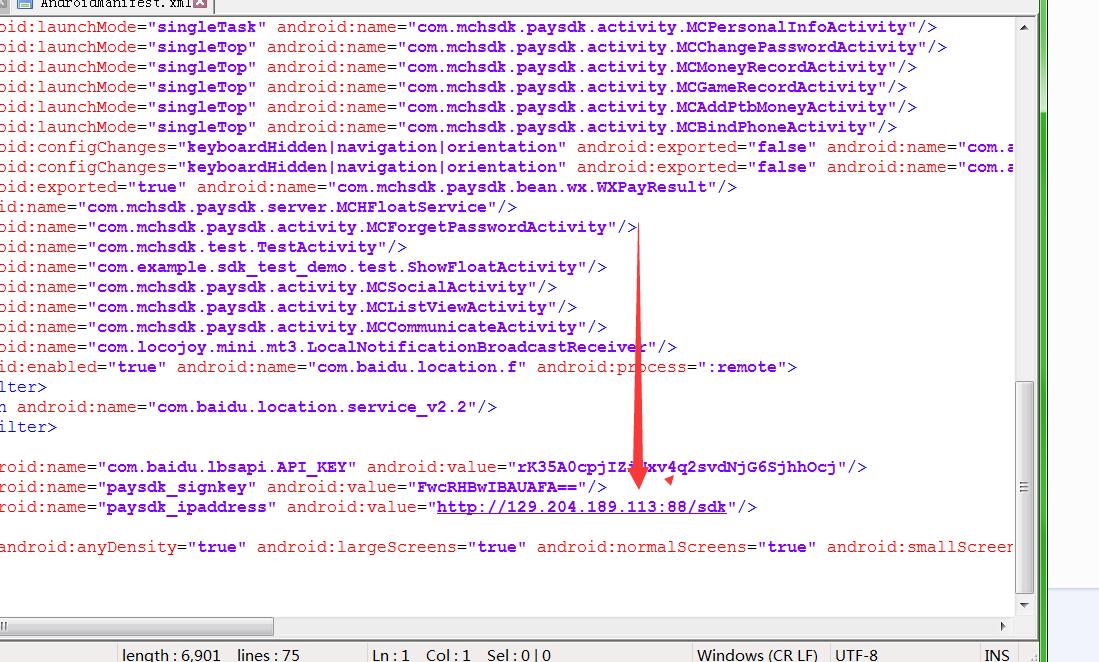Image resolution: width=1099 pixels, height=662 pixels.
Task: Click the Windows (CR LF) line ending indicator
Action: (757, 655)
